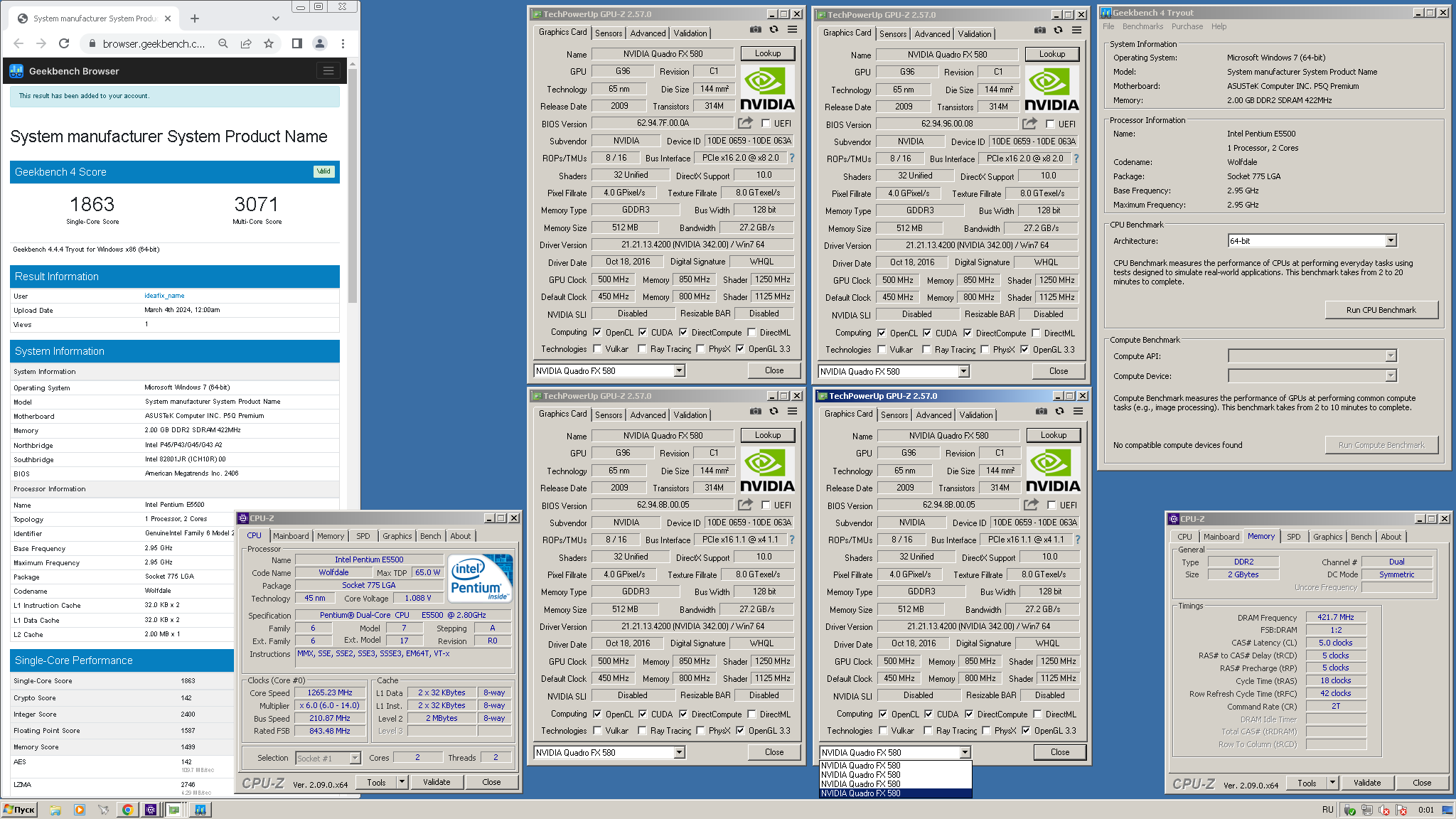1456x819 pixels.
Task: Open ideafix_name user link
Action: click(x=164, y=296)
